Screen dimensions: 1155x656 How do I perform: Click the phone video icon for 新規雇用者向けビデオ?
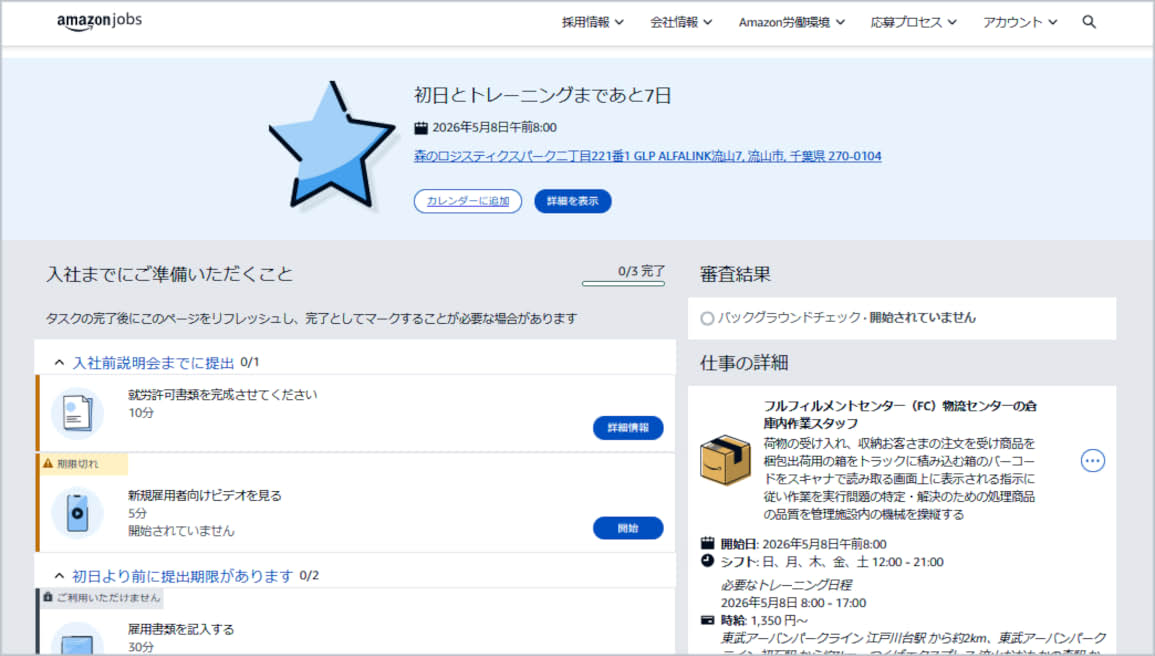(x=77, y=512)
